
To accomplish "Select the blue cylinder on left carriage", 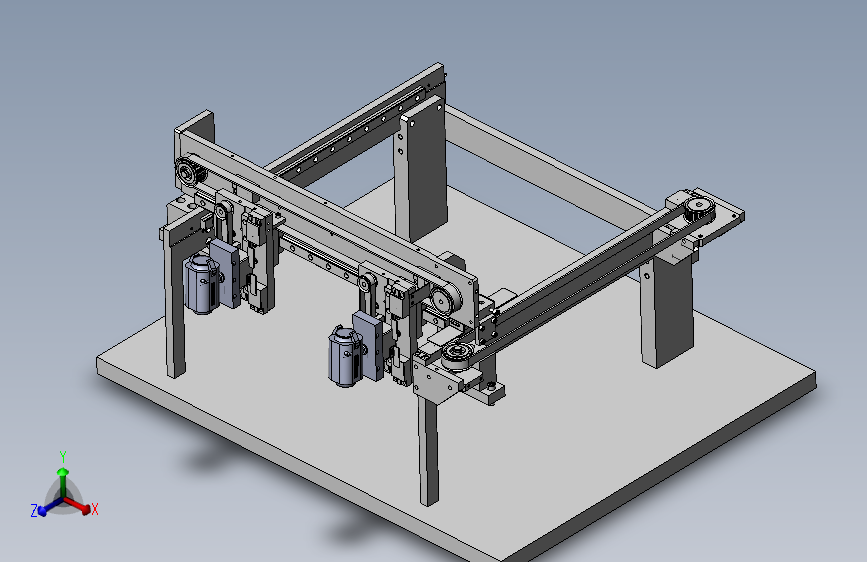I will 200,284.
